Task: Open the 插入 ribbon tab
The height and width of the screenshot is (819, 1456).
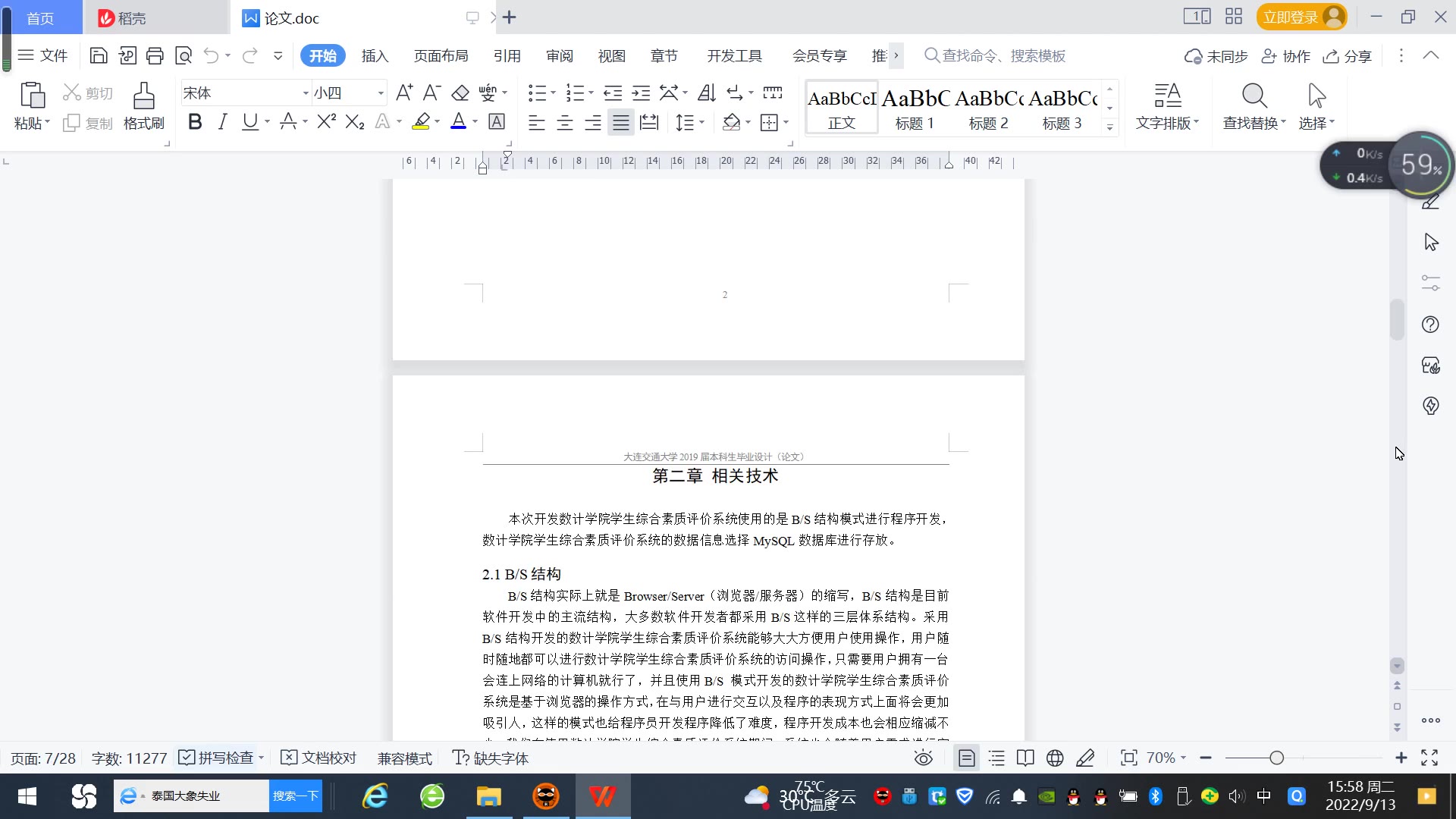Action: tap(375, 56)
